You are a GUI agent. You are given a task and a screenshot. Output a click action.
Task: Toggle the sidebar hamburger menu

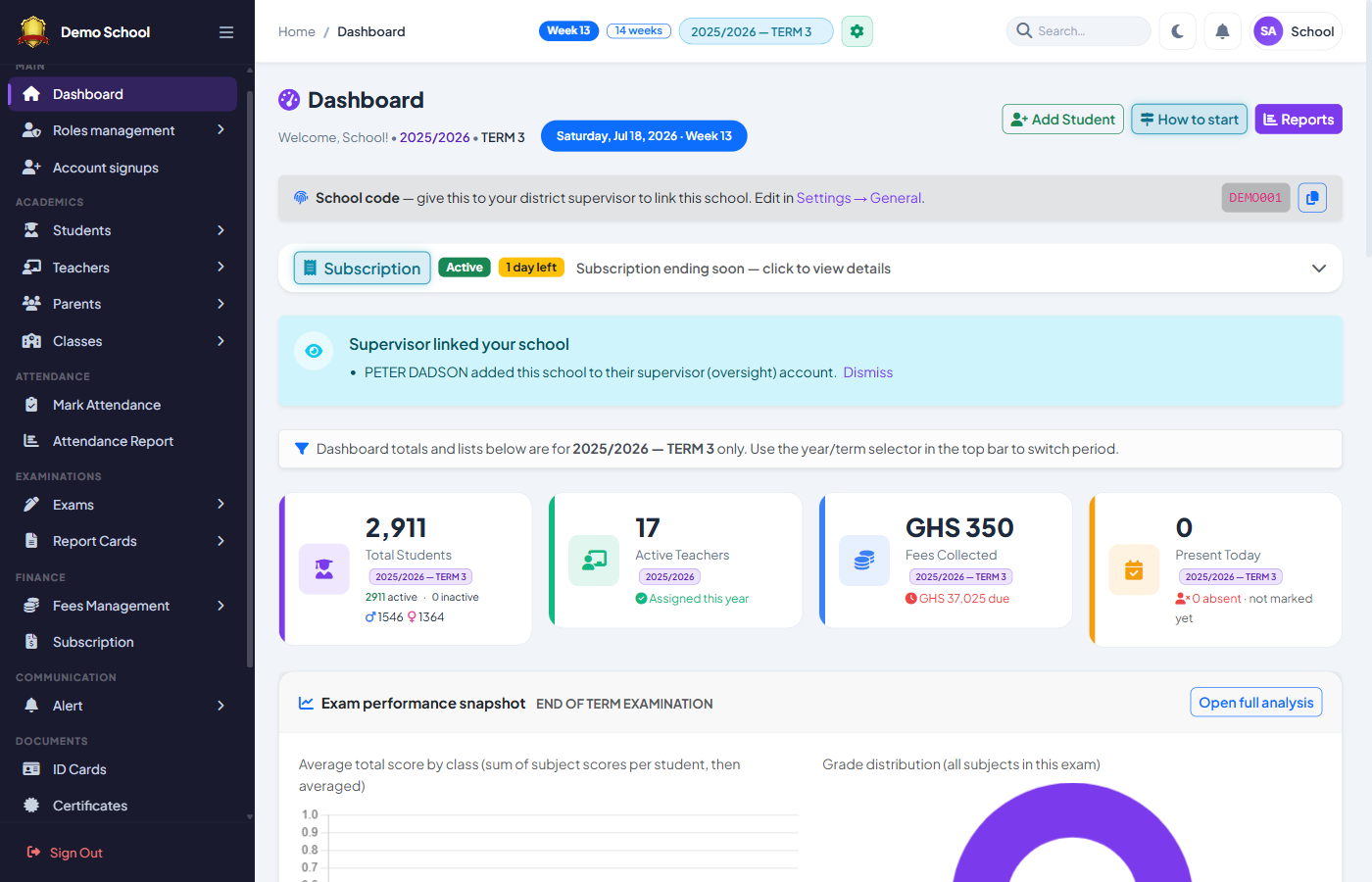pos(226,32)
